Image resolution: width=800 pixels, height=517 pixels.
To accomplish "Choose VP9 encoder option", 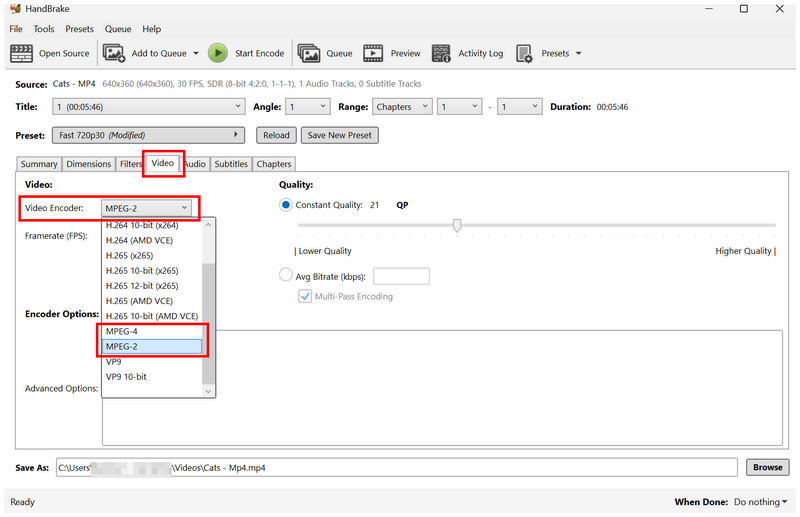I will tap(153, 361).
